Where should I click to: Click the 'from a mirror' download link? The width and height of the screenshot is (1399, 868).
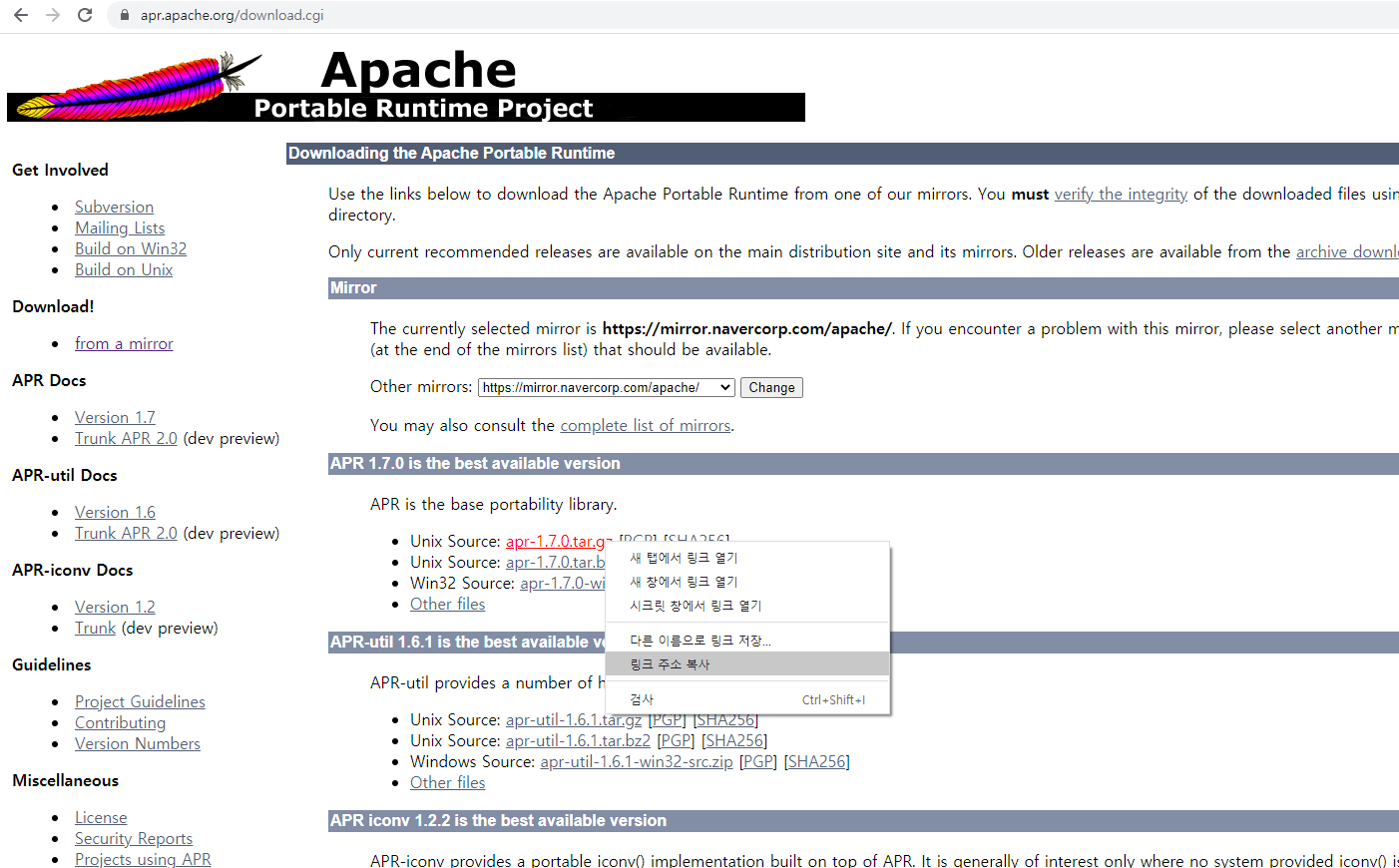(124, 343)
